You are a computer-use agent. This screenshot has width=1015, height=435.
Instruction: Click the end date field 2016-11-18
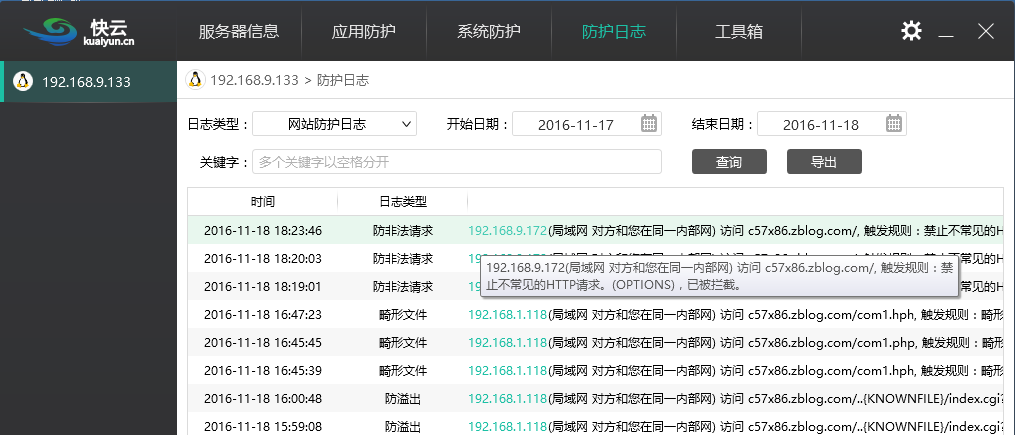pyautogui.click(x=820, y=125)
